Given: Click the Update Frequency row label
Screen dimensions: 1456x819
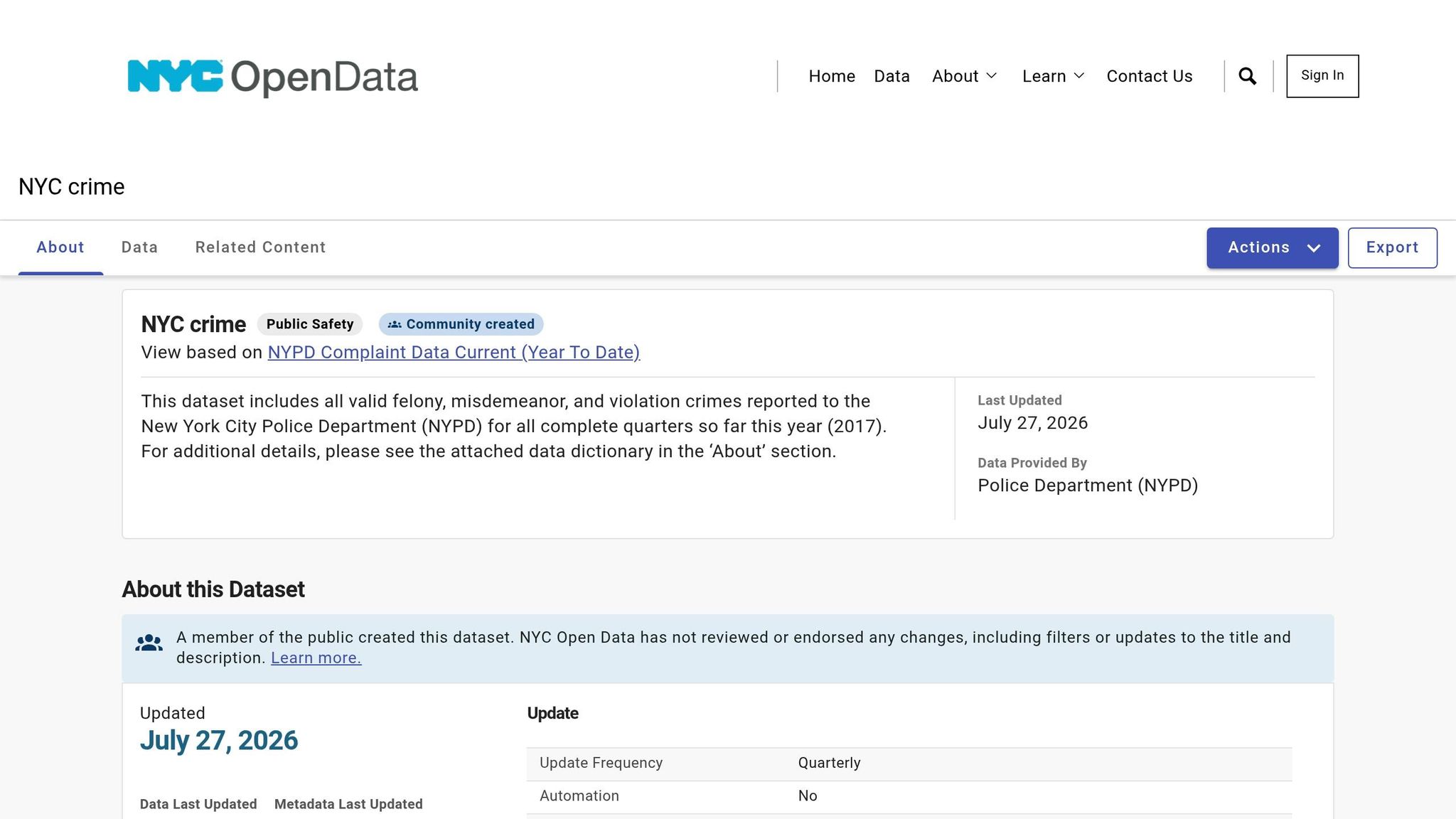Looking at the screenshot, I should point(601,763).
